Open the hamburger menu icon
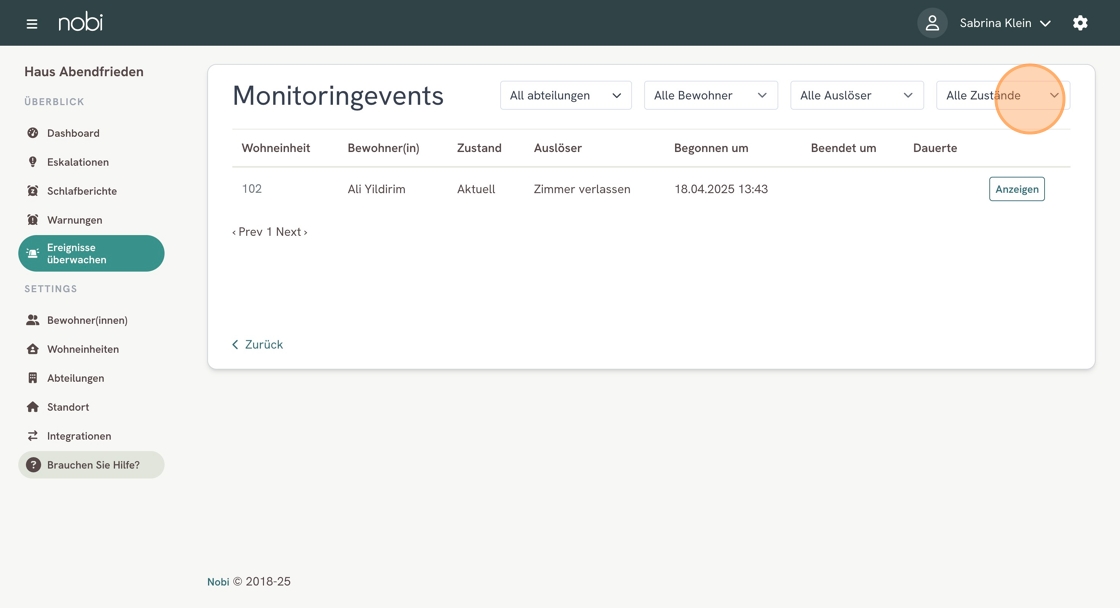The image size is (1120, 608). (x=31, y=24)
